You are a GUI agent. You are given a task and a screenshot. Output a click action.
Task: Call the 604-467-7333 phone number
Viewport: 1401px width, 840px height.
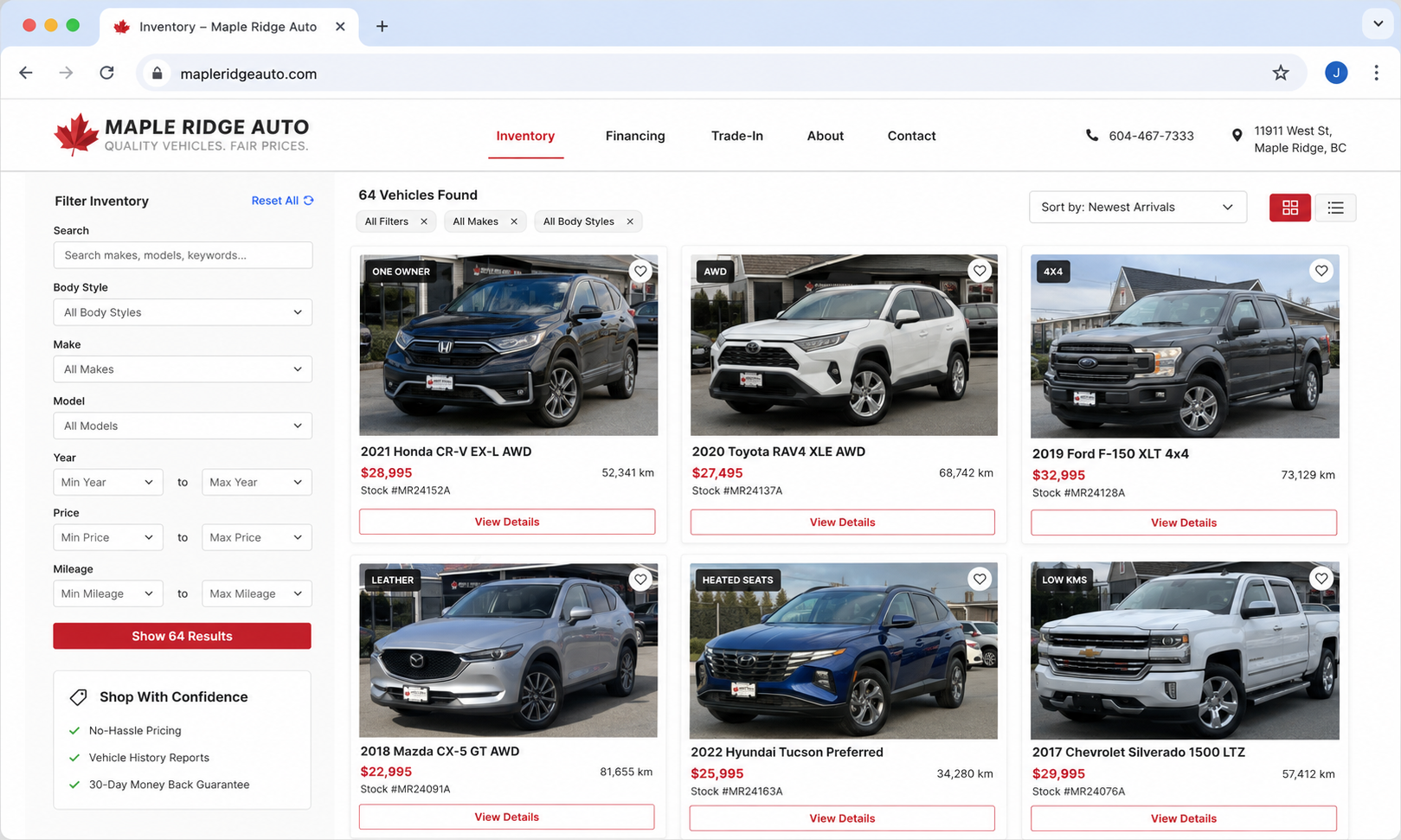coord(1151,136)
